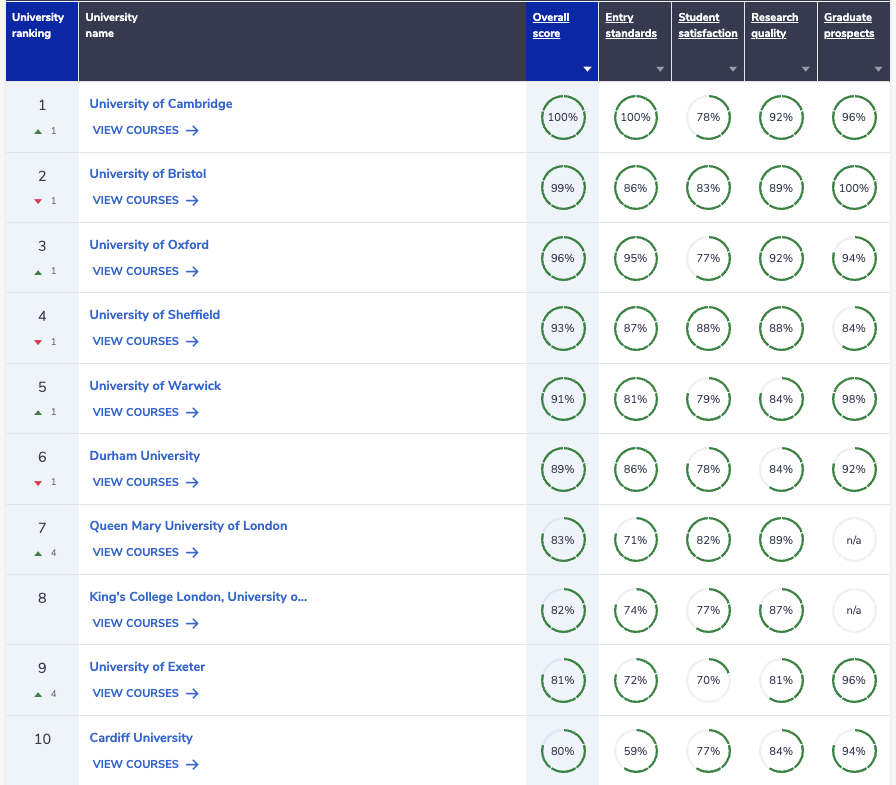The image size is (896, 785).
Task: Open University of Oxford page
Action: [x=149, y=245]
